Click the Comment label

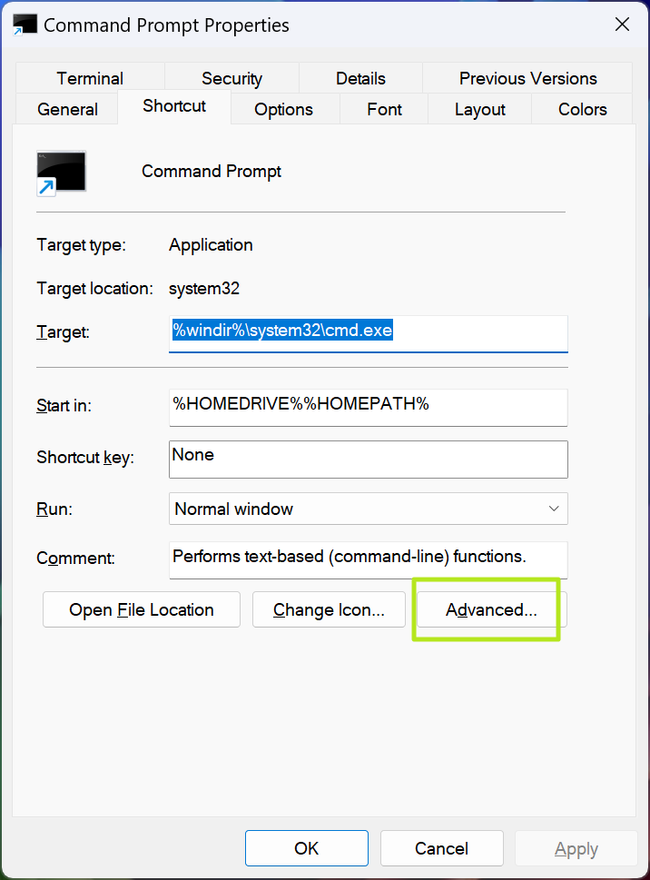(76, 558)
